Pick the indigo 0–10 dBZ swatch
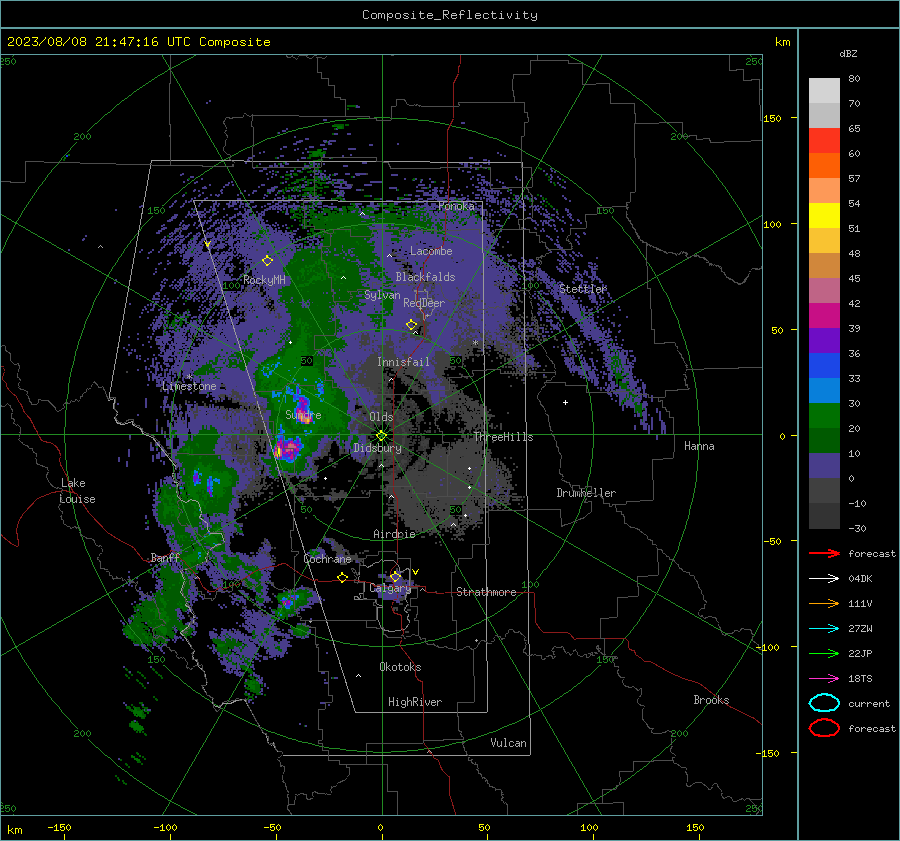The width and height of the screenshot is (900, 841). pos(824,466)
